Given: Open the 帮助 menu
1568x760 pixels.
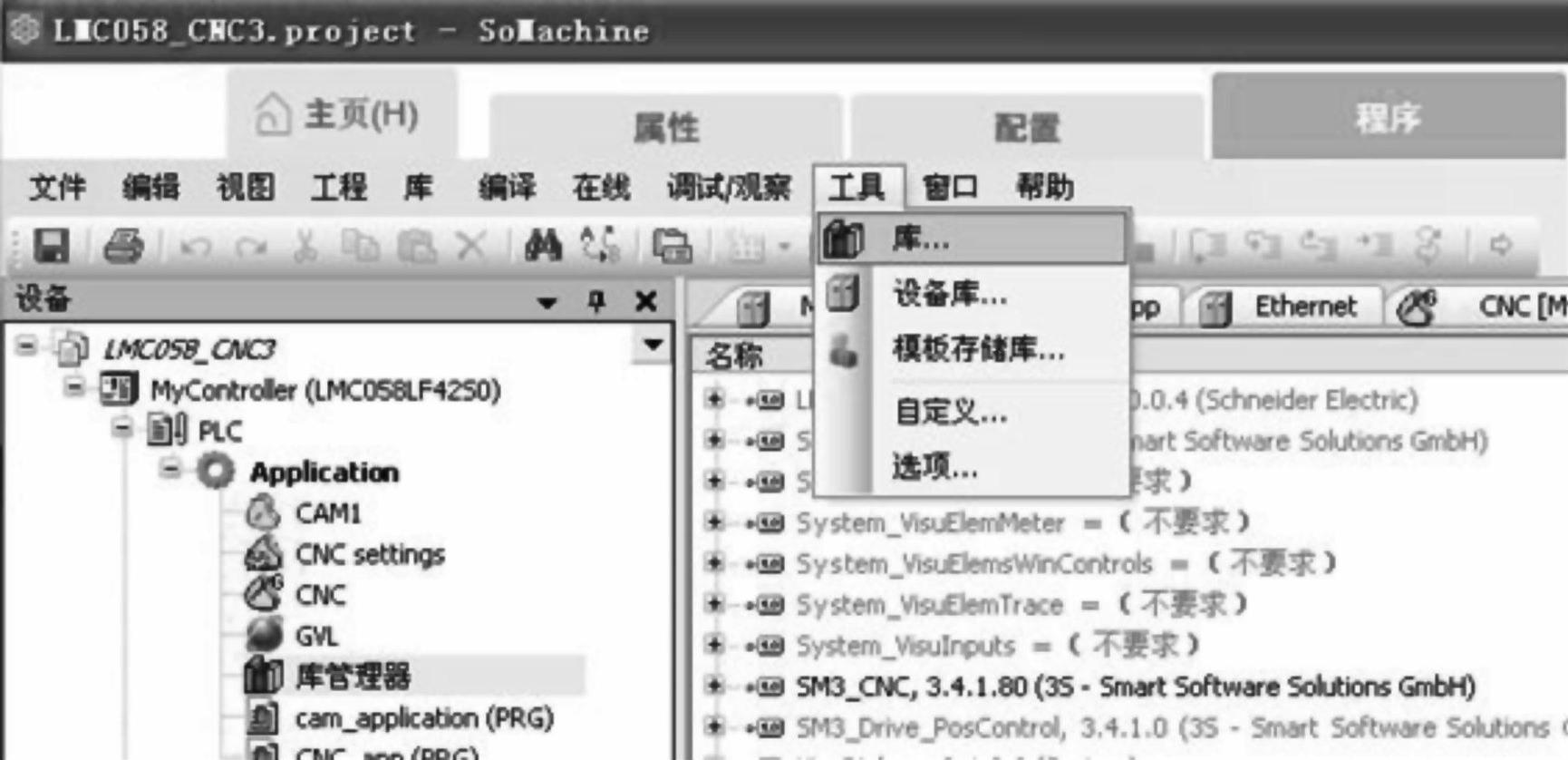Looking at the screenshot, I should tap(1044, 187).
